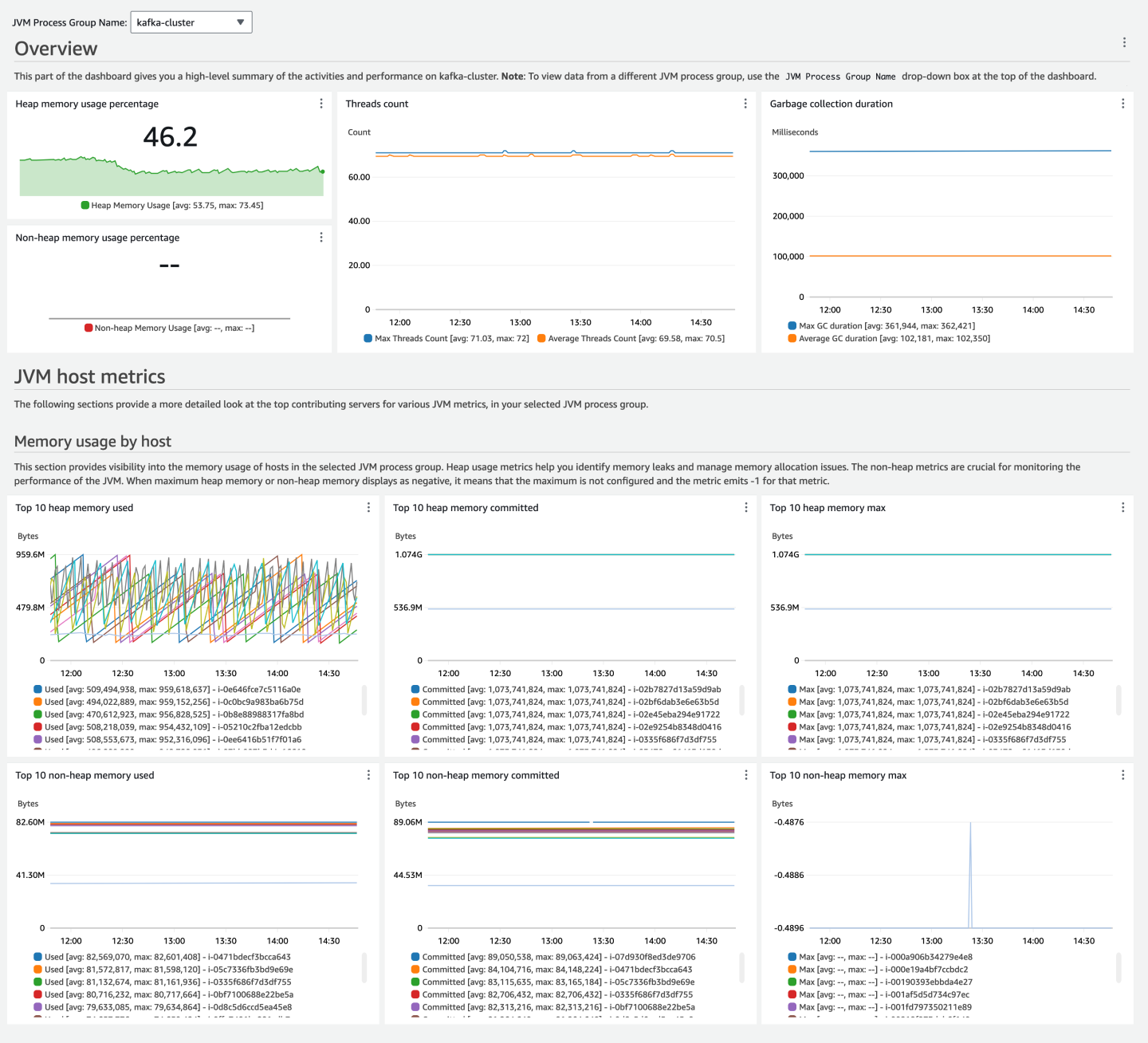
Task: Open the Threads count widget actions menu
Action: pyautogui.click(x=745, y=104)
